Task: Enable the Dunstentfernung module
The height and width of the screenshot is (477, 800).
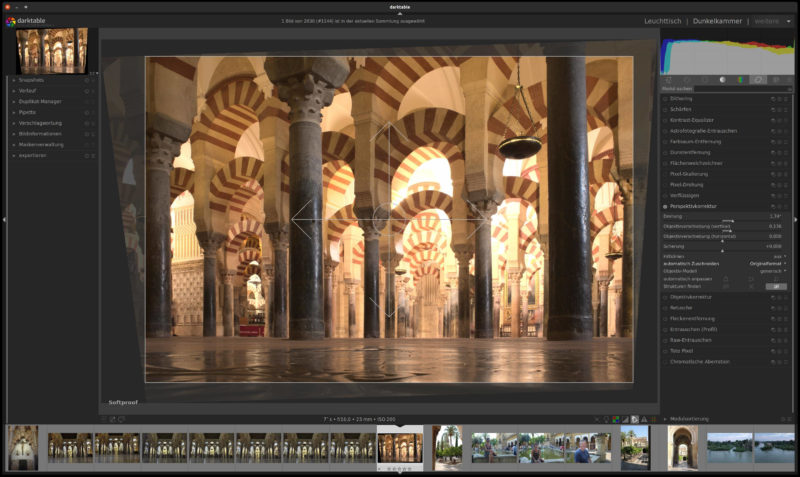Action: (665, 153)
